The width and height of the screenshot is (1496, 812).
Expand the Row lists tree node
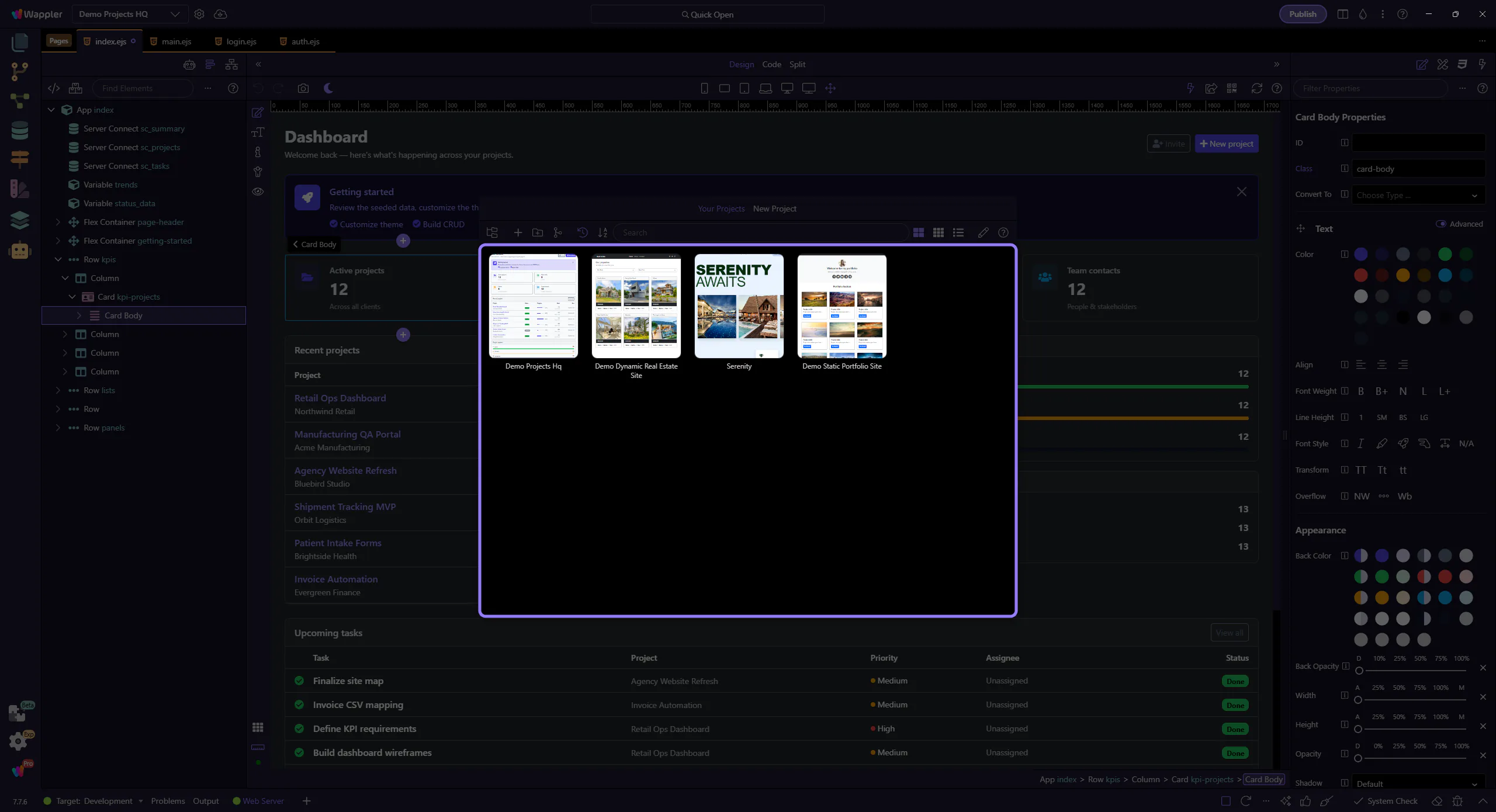(x=58, y=390)
